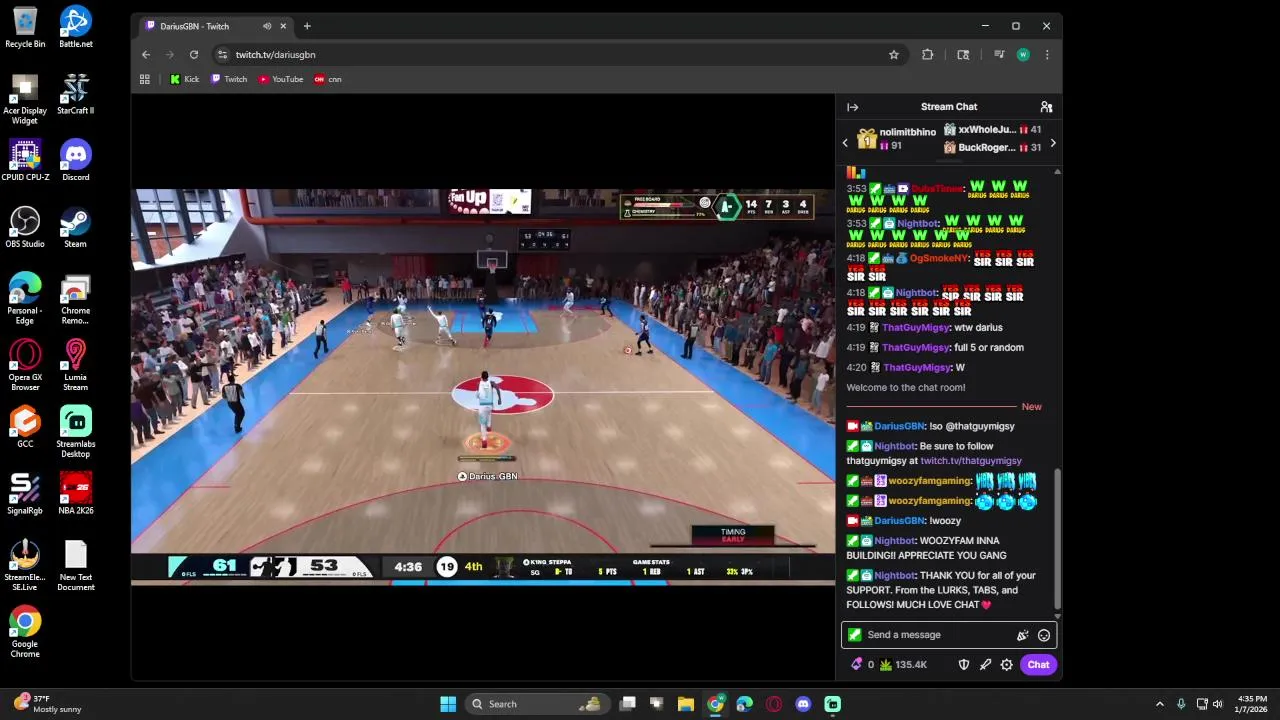The image size is (1280, 720).
Task: Mute the tab via its audio icon
Action: pos(267,26)
